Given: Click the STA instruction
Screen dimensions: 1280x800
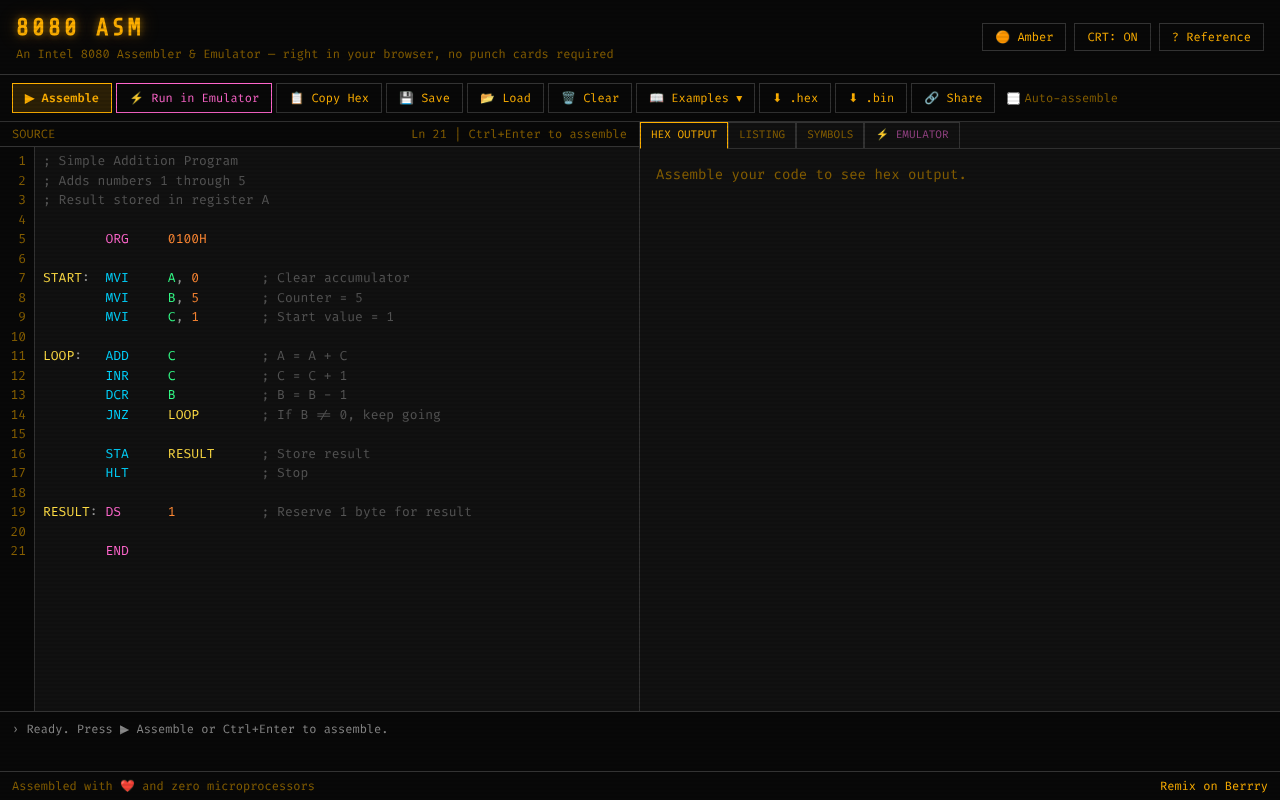Looking at the screenshot, I should tap(117, 454).
